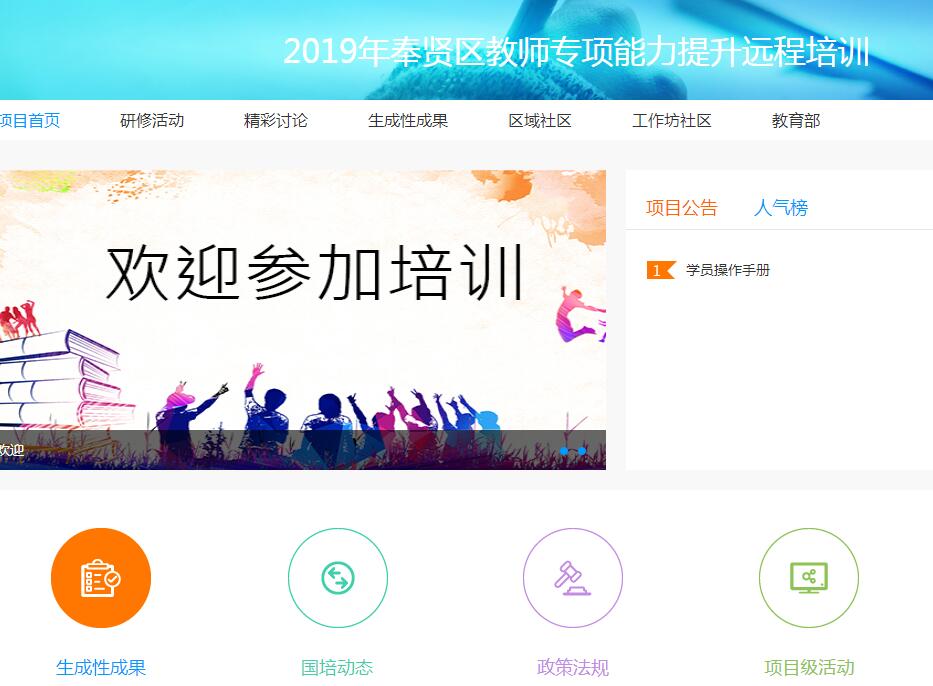The image size is (933, 686).
Task: Open the 工作坊社区 menu item
Action: tap(671, 121)
